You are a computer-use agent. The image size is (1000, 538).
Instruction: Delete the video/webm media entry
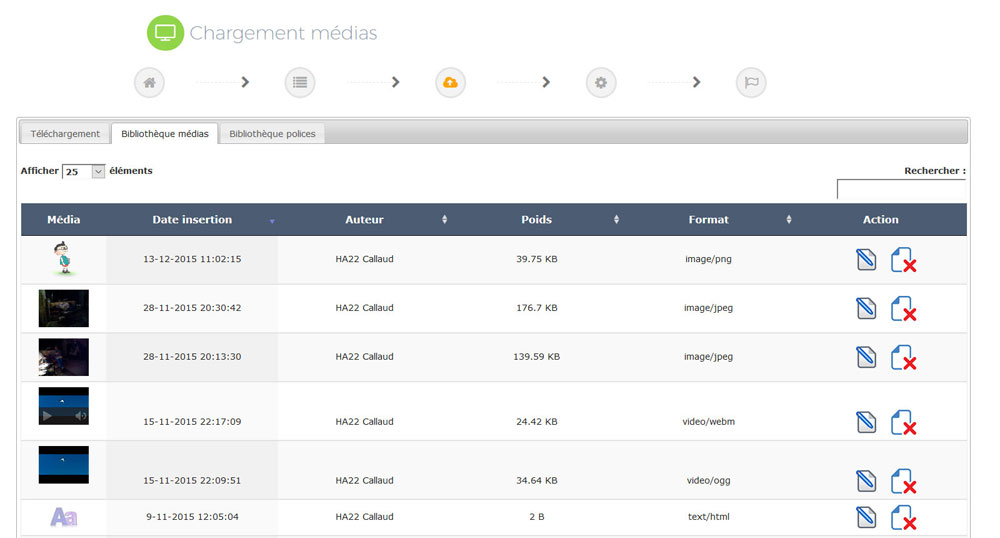pyautogui.click(x=903, y=423)
